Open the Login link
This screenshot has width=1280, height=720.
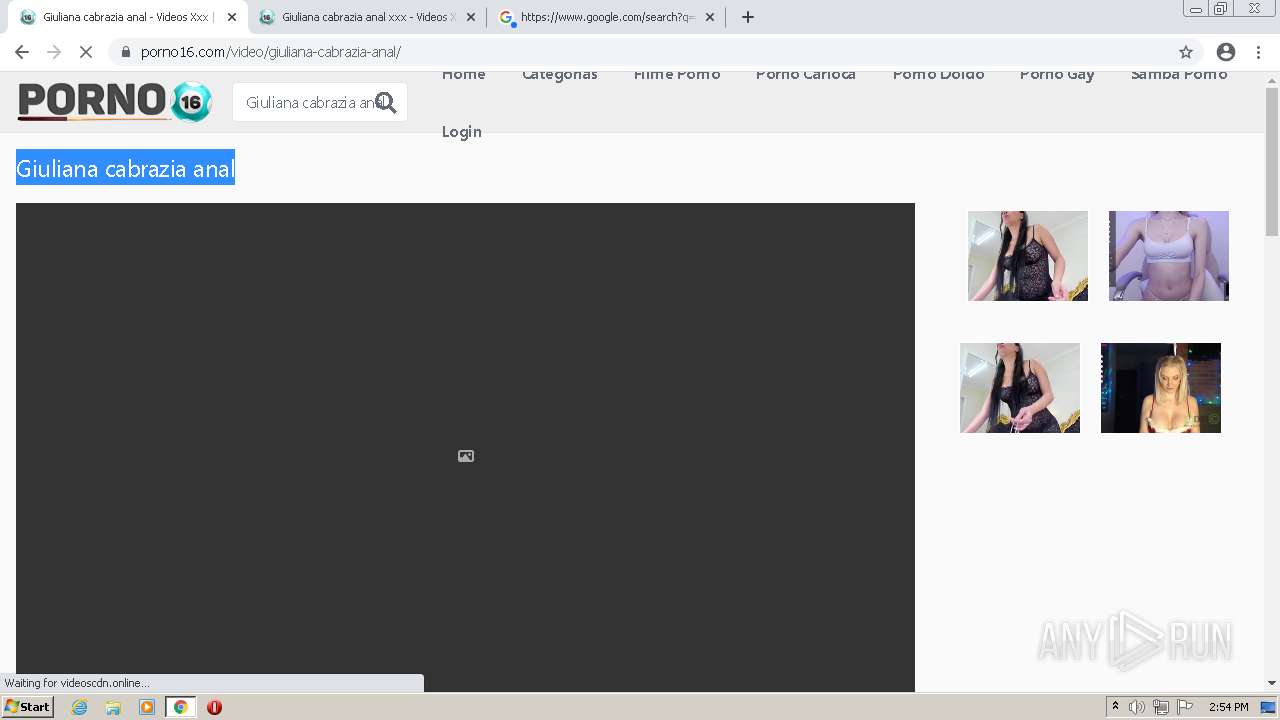(462, 131)
